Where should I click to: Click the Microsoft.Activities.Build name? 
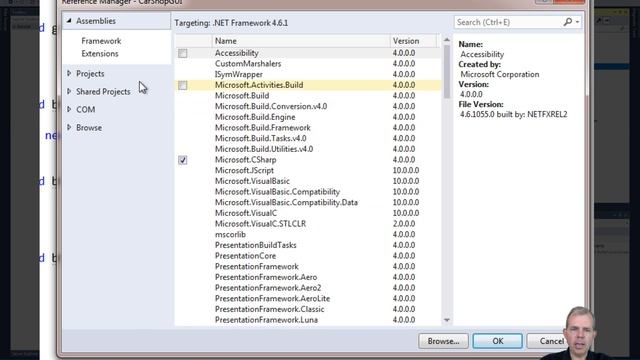[x=259, y=85]
